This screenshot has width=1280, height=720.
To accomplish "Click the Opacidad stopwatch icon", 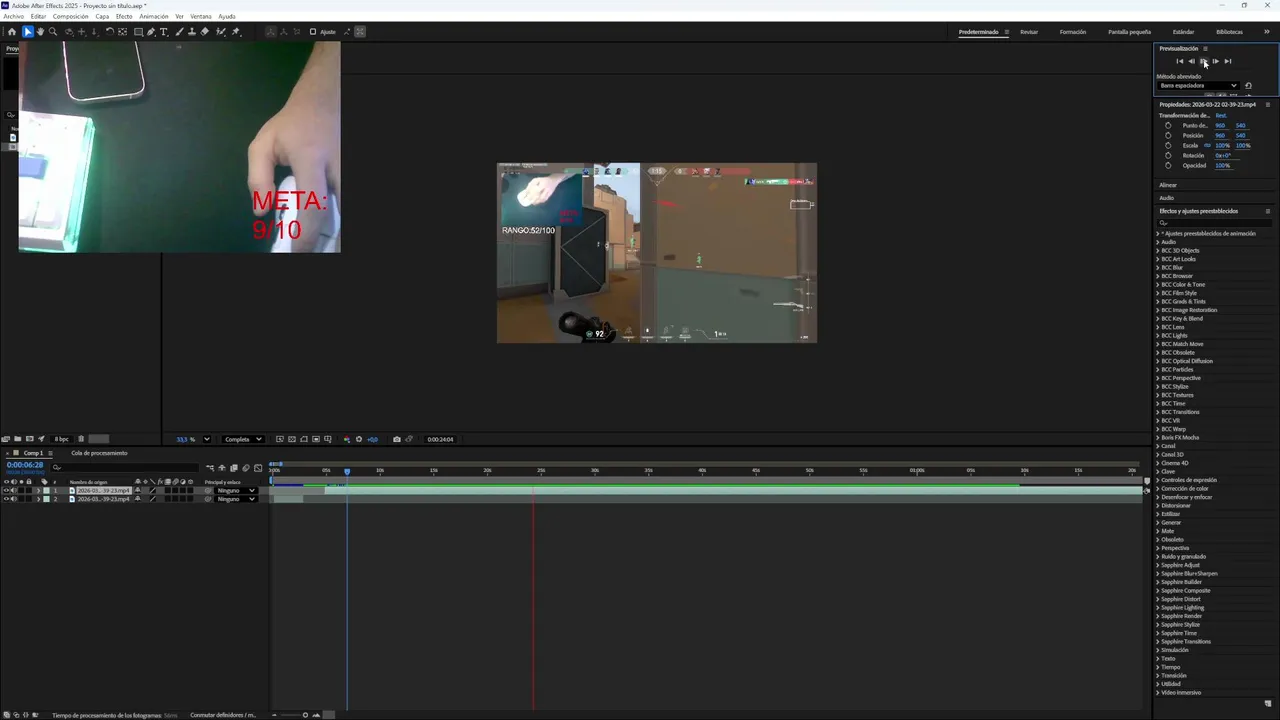I will (1168, 165).
